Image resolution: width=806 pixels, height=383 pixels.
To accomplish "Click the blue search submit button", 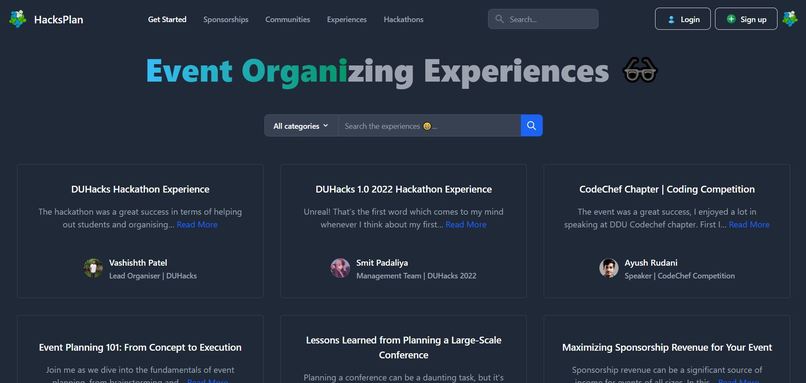I will pos(532,125).
